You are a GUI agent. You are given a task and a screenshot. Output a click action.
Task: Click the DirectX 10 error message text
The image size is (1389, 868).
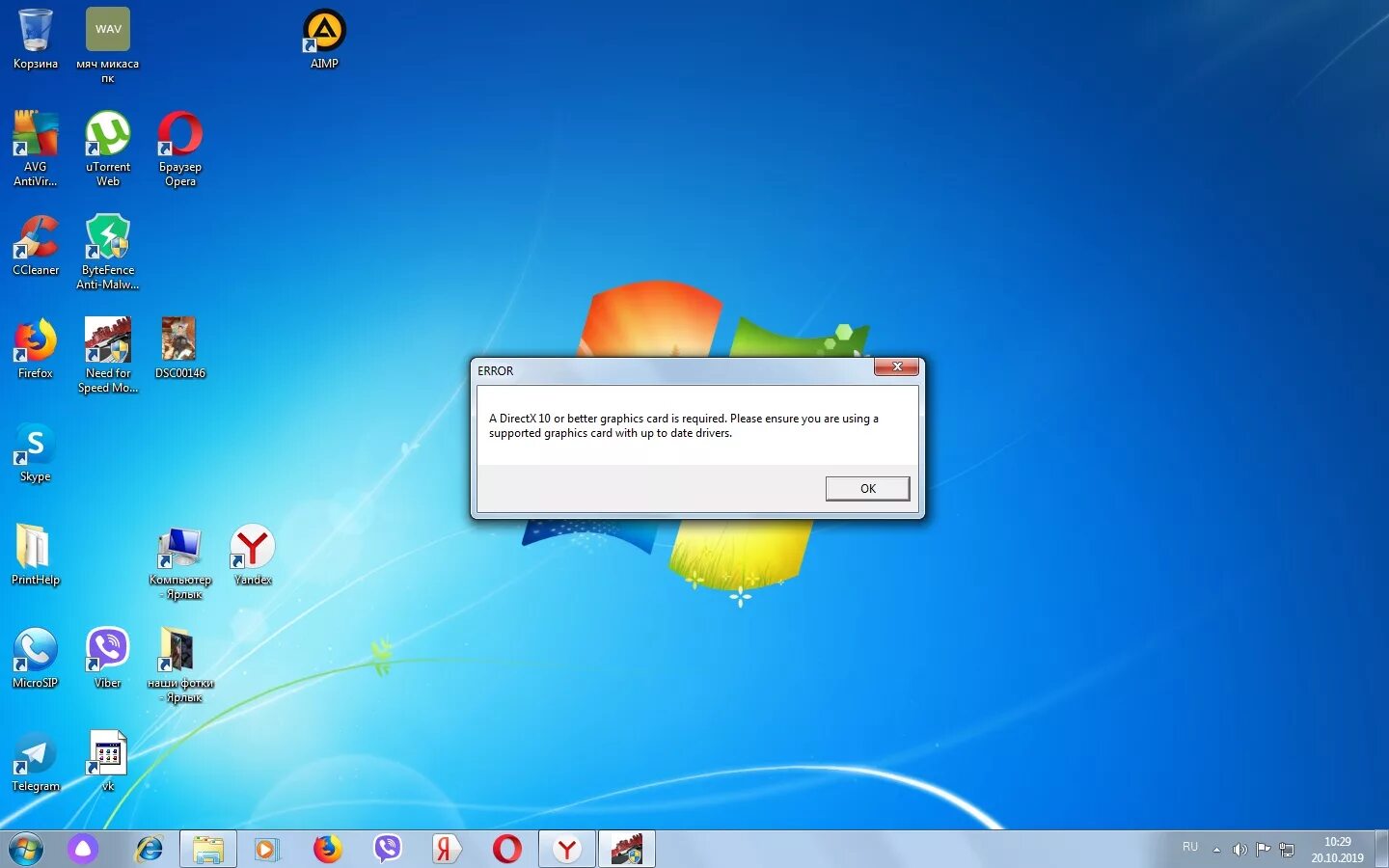(683, 426)
